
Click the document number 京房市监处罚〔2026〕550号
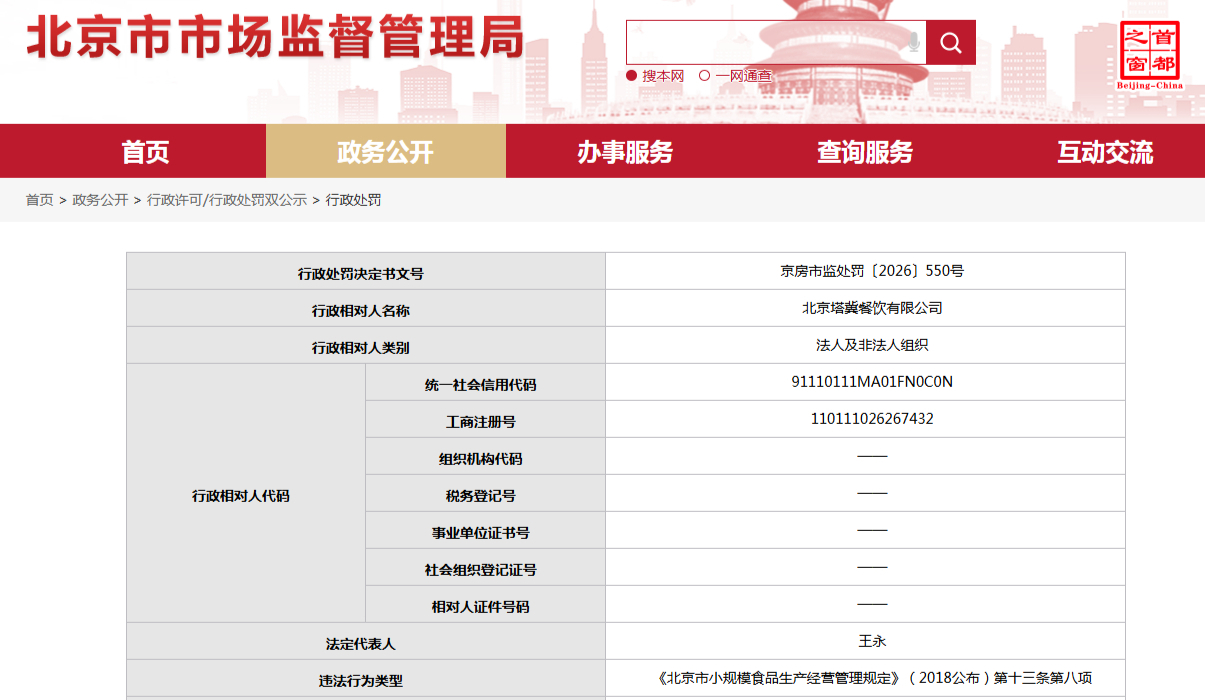coord(872,271)
